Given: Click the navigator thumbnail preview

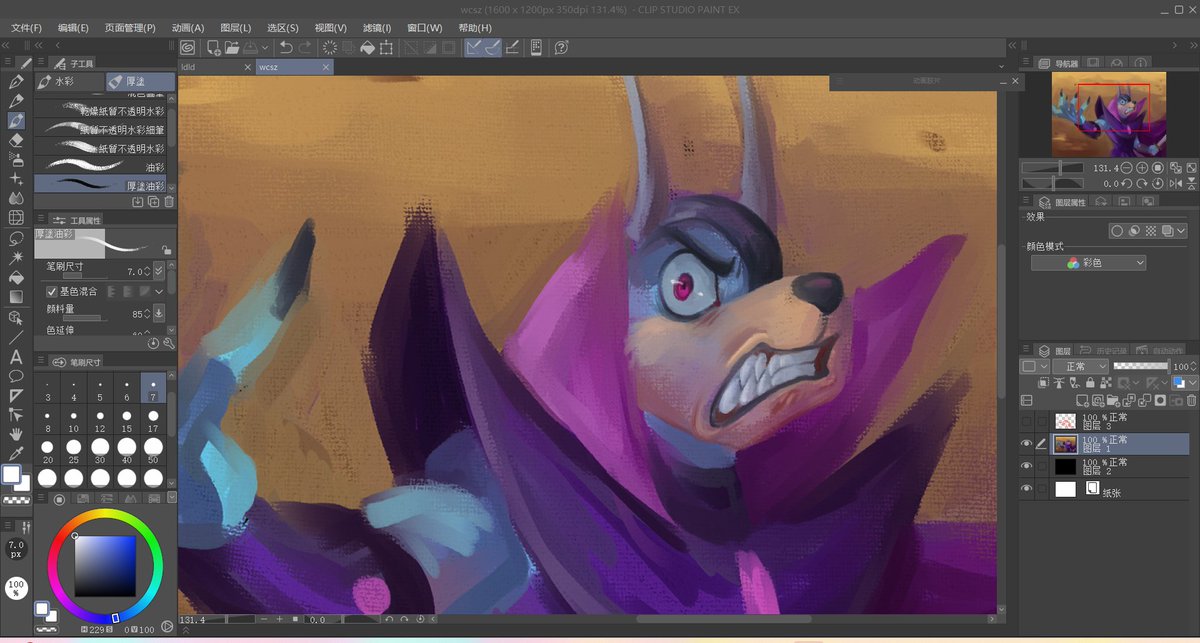Looking at the screenshot, I should pos(1108,114).
